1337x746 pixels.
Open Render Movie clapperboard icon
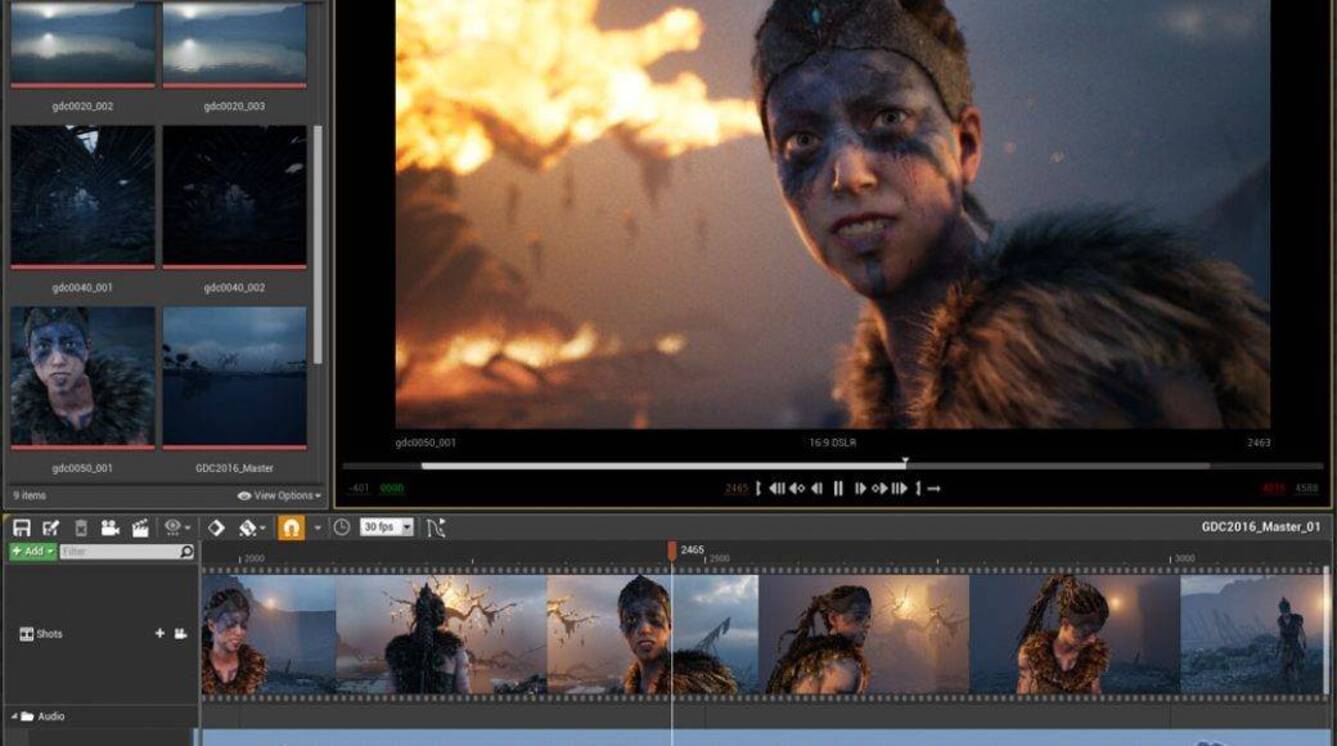point(140,527)
